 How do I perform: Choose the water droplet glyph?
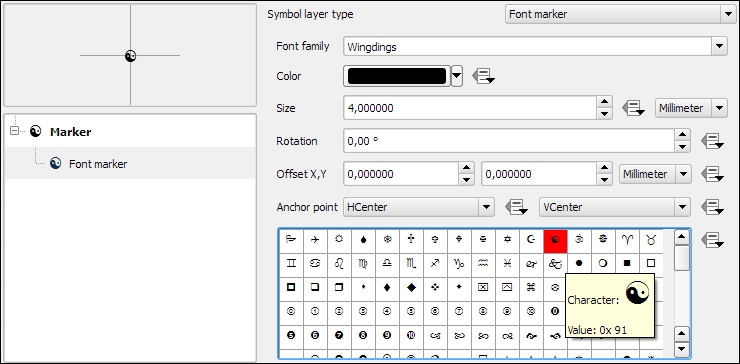point(363,240)
